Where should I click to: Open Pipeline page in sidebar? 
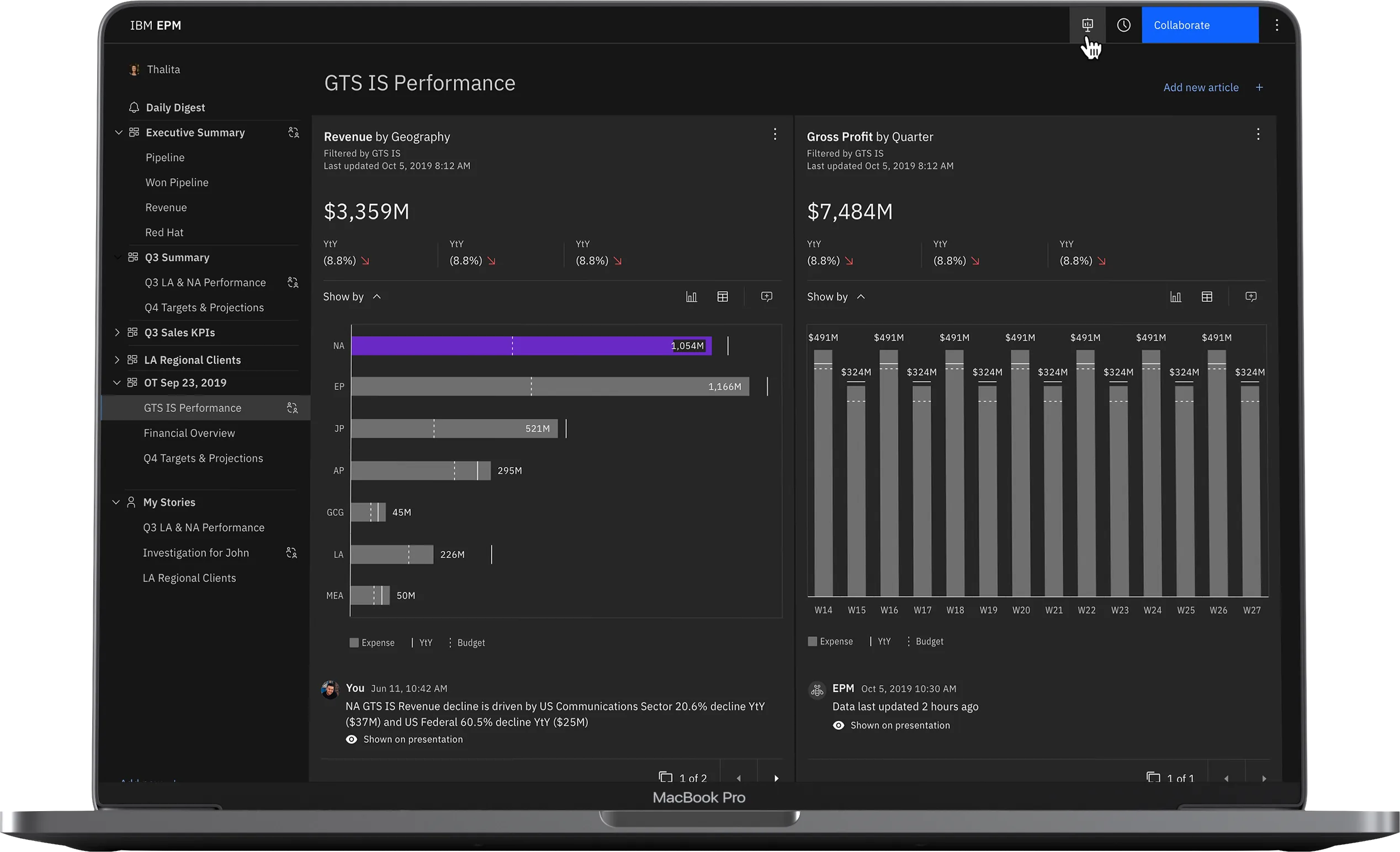tap(165, 157)
